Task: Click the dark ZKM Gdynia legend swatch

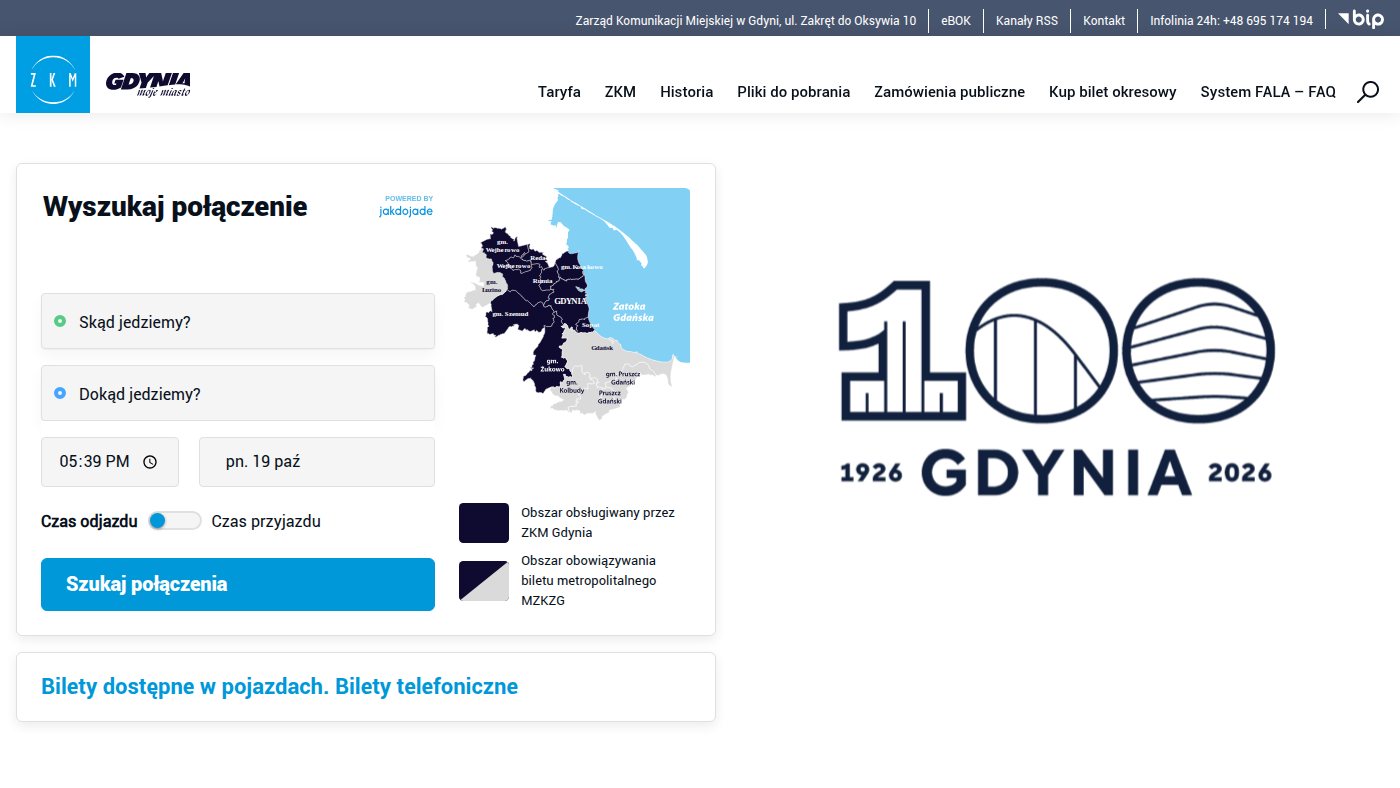Action: point(484,523)
